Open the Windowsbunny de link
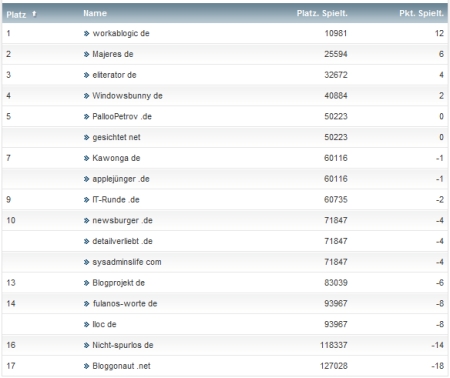This screenshot has width=450, height=378. (127, 96)
